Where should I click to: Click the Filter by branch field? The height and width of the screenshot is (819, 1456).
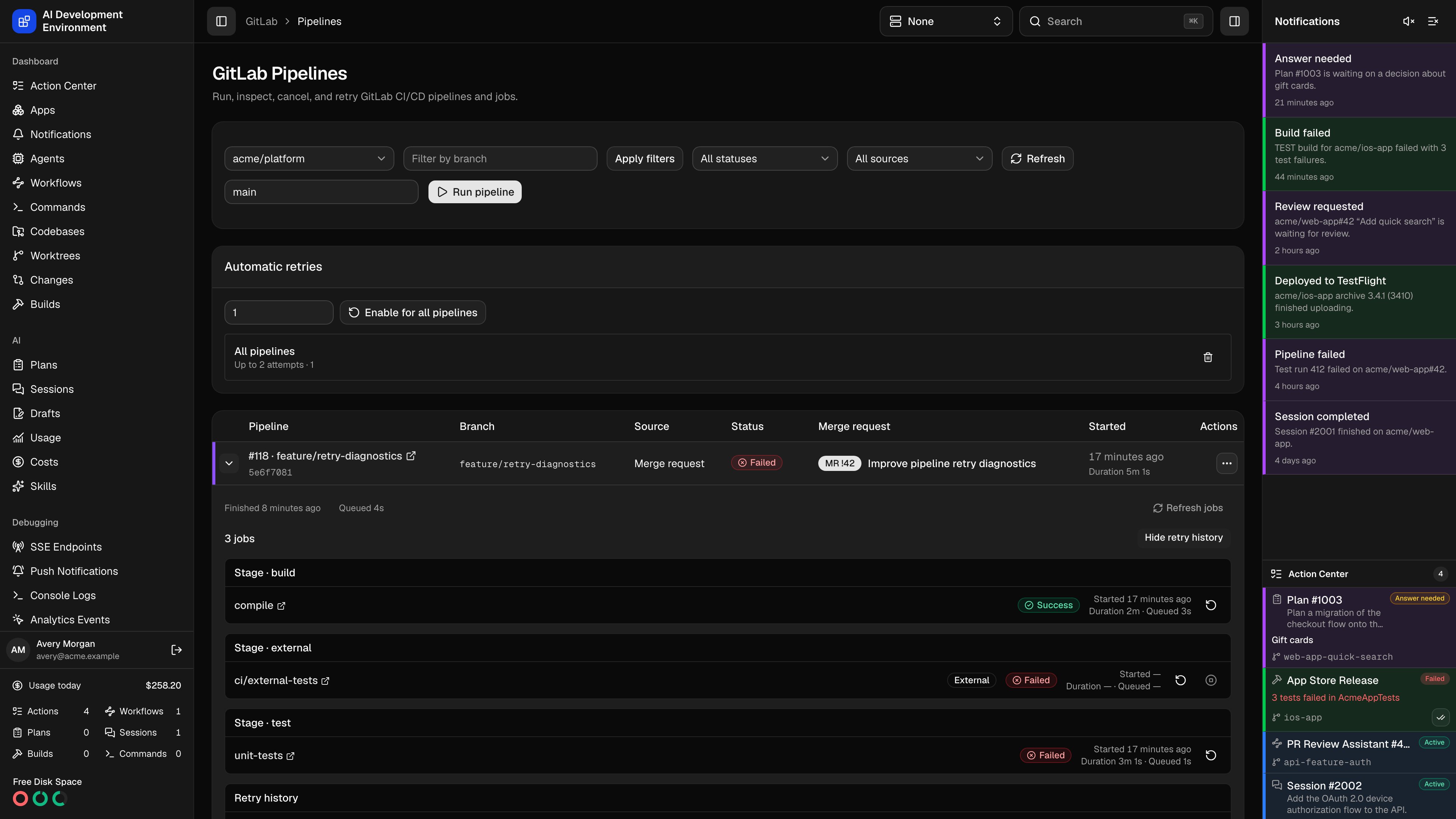(x=500, y=159)
